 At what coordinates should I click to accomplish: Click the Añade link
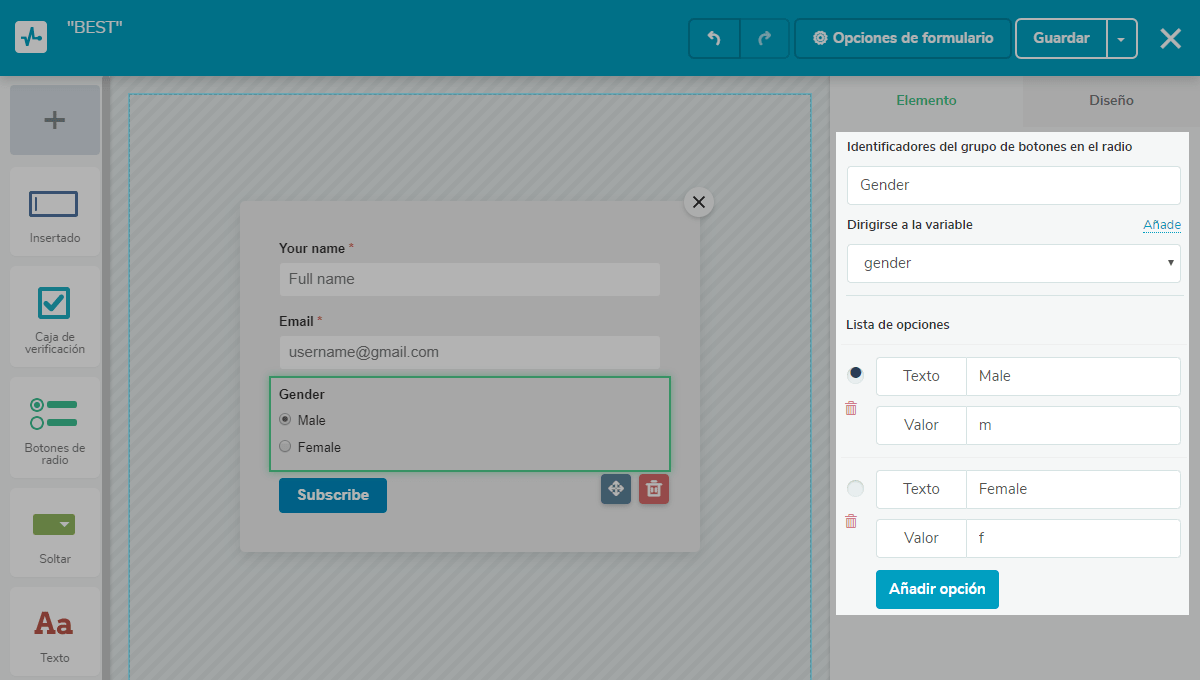[1161, 225]
